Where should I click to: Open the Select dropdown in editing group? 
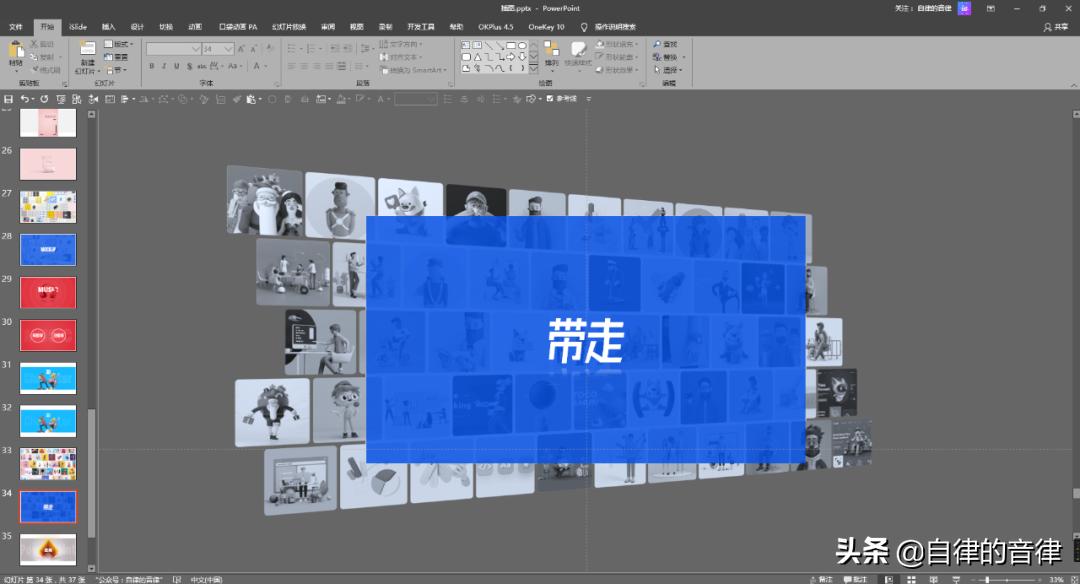coord(668,70)
